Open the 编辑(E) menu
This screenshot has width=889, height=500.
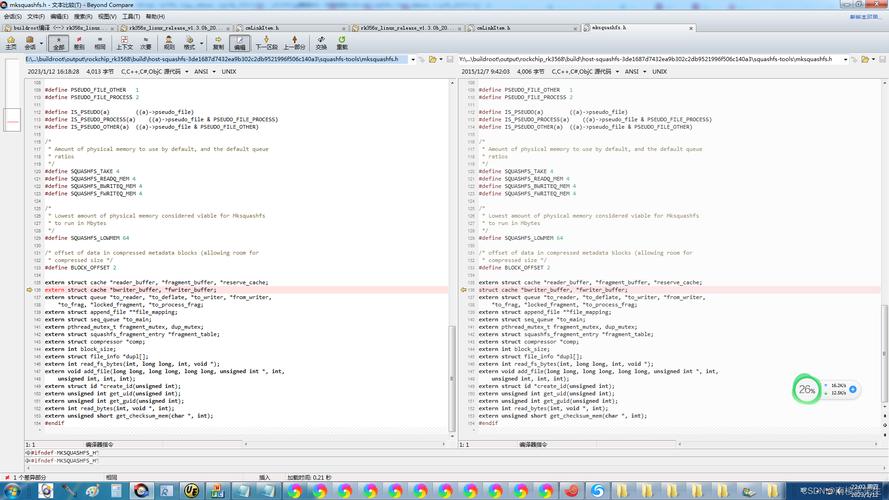(59, 16)
